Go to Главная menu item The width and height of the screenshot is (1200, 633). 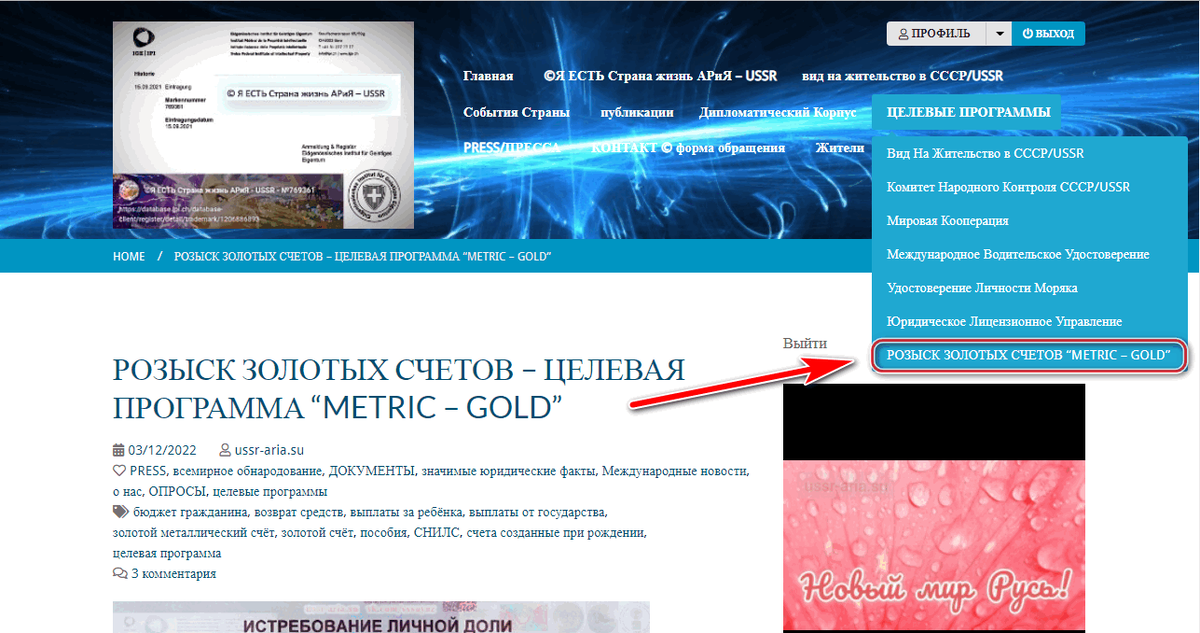click(x=488, y=76)
